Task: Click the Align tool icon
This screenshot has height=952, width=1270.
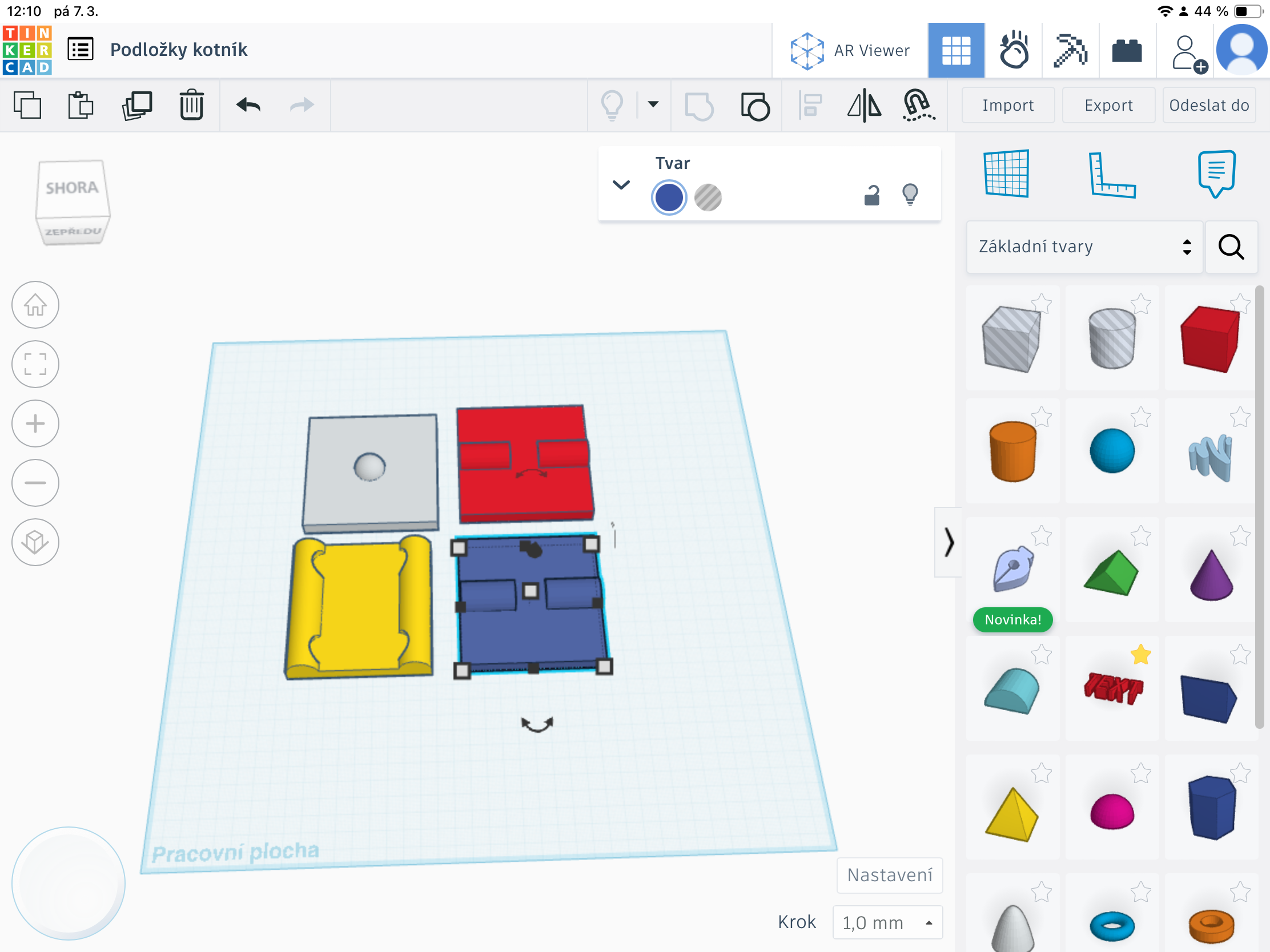Action: pyautogui.click(x=810, y=105)
